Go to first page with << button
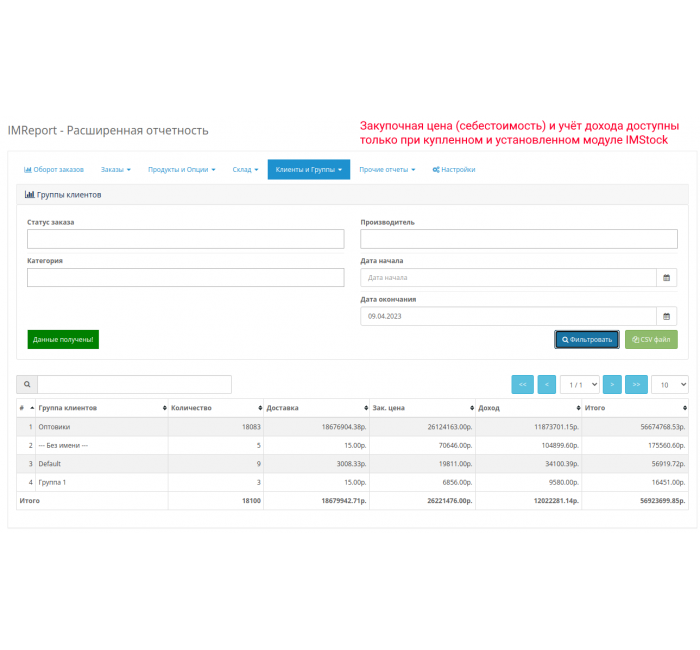This screenshot has height=650, width=700. click(522, 384)
